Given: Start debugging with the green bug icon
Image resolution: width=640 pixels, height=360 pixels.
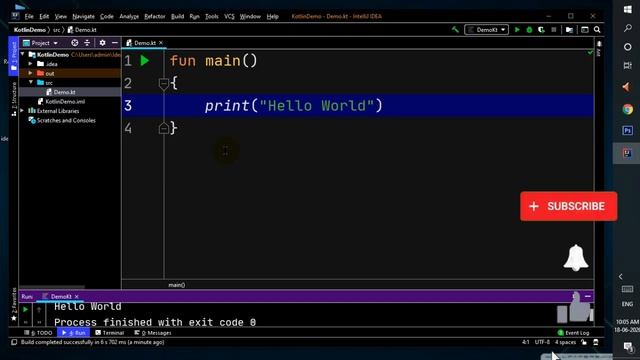Looking at the screenshot, I should 529,30.
